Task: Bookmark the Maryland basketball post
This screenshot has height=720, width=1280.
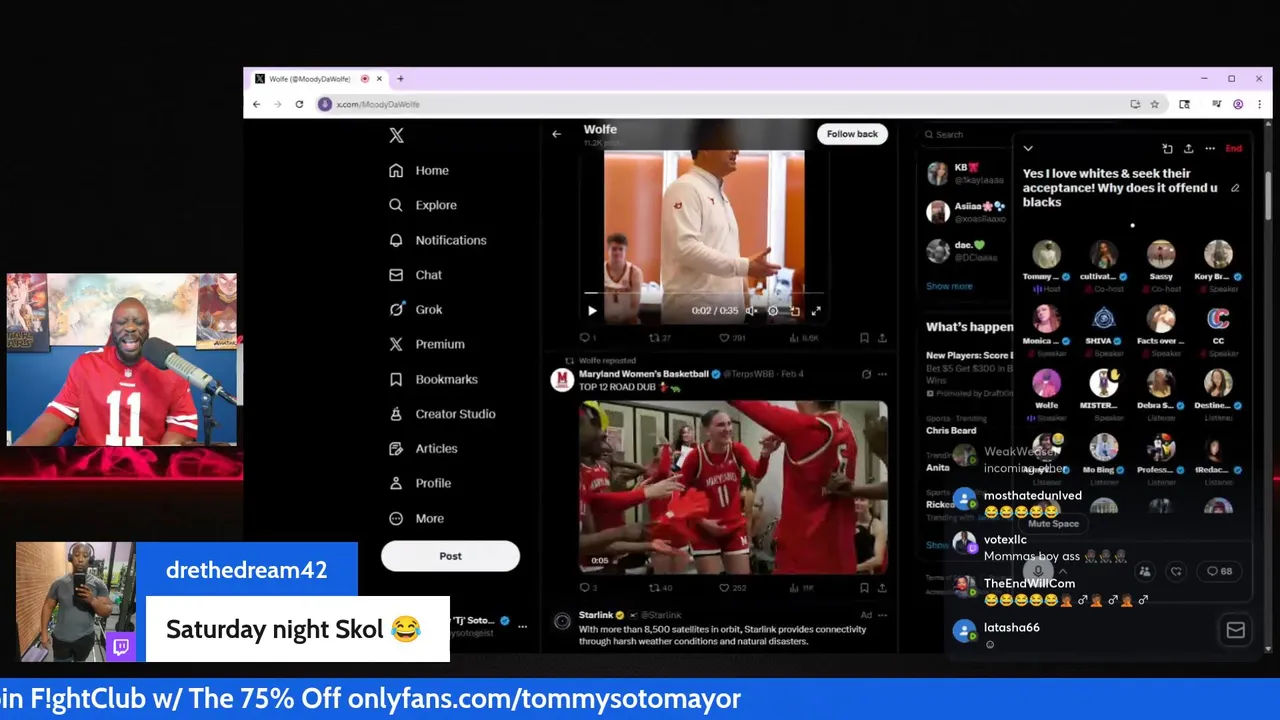Action: click(864, 588)
